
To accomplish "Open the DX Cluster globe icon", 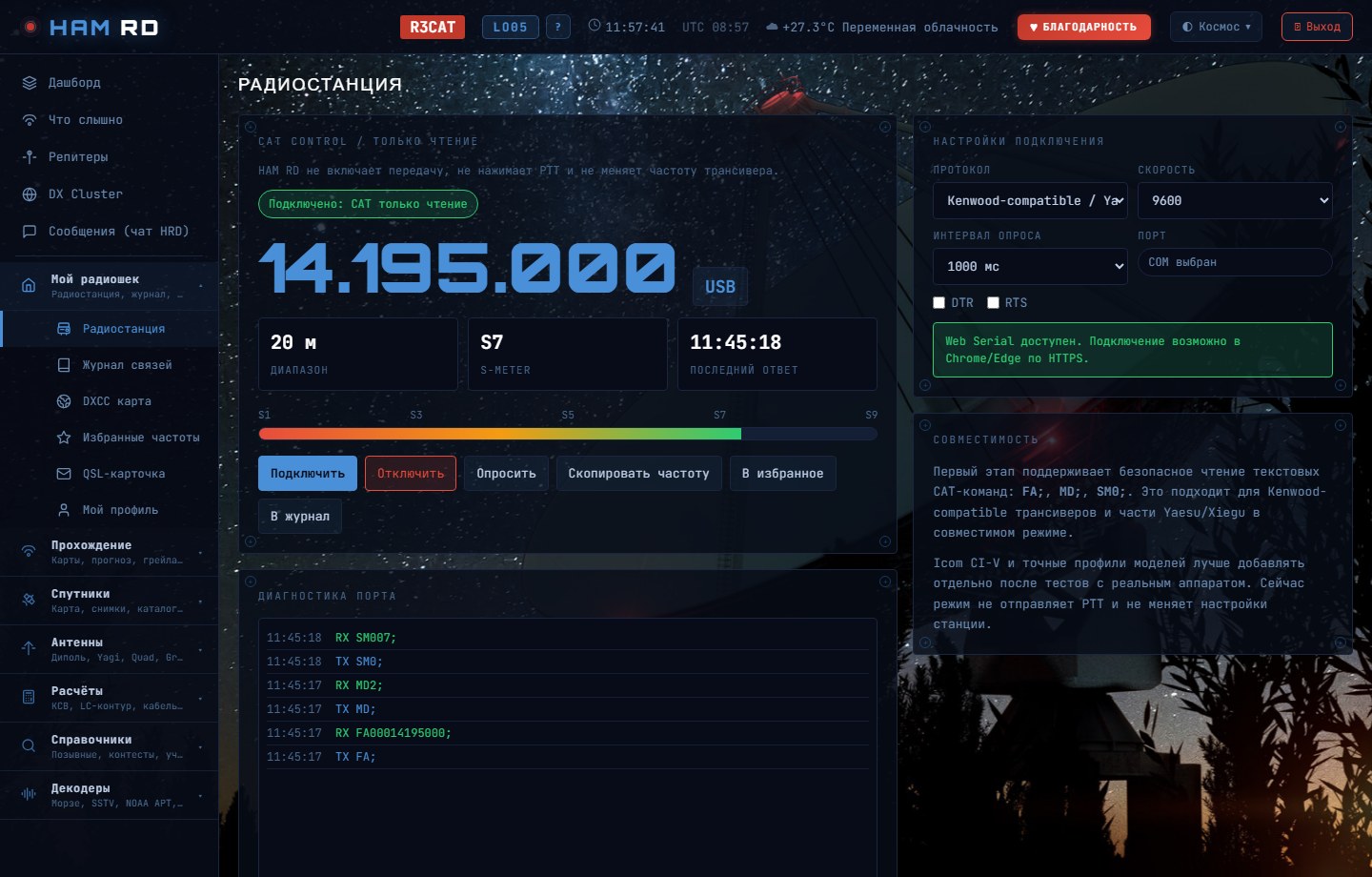I will (x=30, y=194).
